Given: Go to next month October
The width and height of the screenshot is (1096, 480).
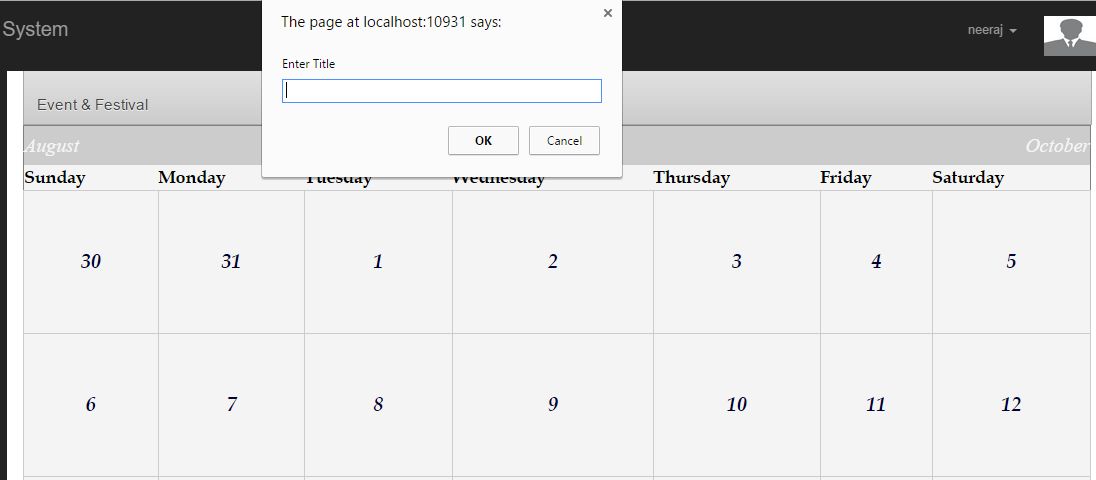Looking at the screenshot, I should point(1057,146).
